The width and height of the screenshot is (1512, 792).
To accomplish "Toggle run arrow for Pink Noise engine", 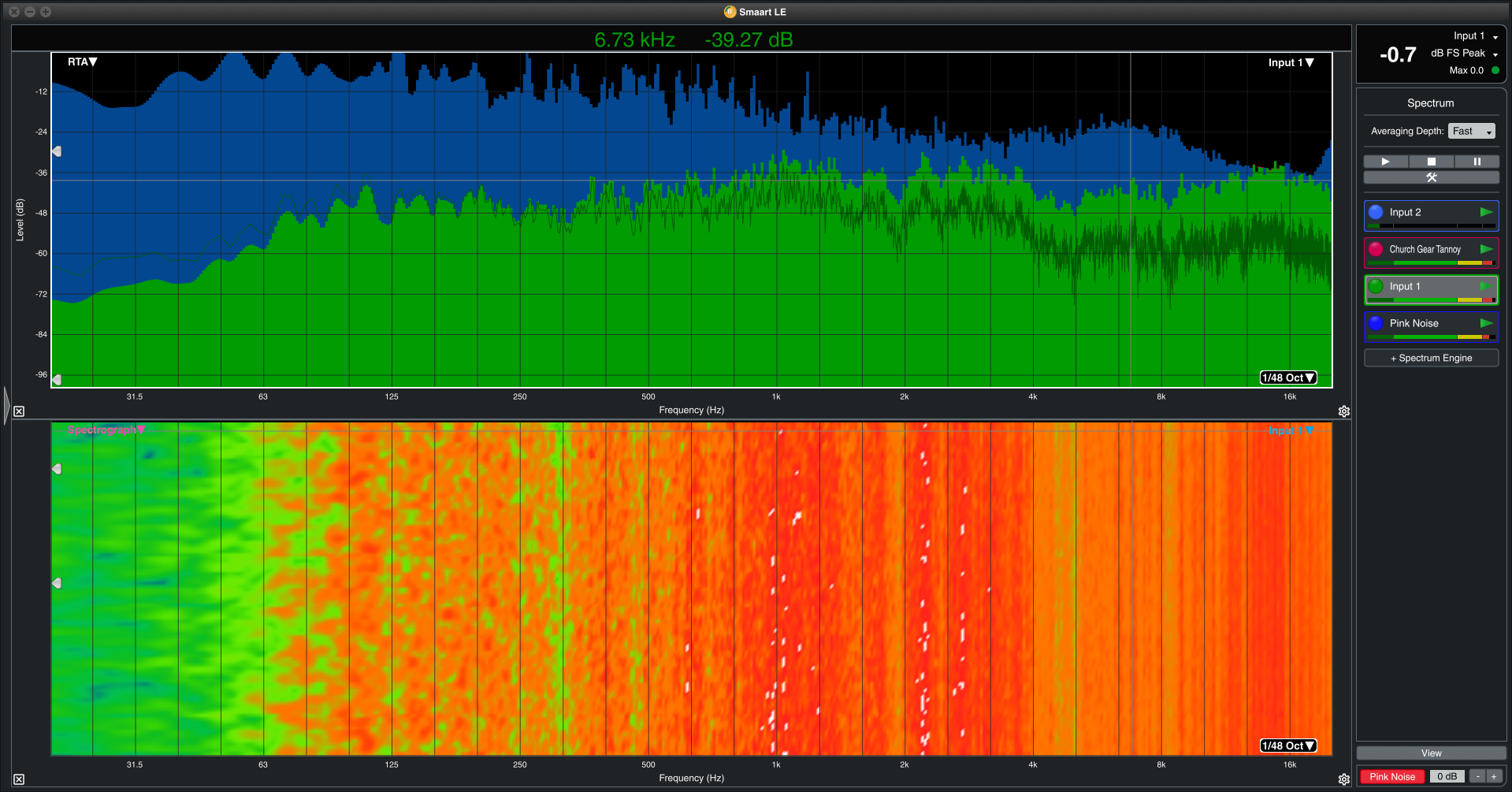I will 1487,323.
